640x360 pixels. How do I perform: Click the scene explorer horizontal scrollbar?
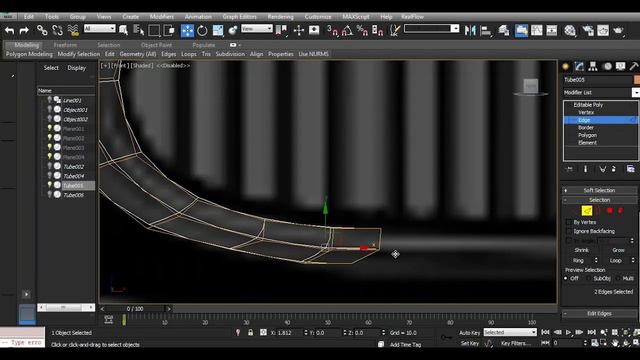[66, 307]
